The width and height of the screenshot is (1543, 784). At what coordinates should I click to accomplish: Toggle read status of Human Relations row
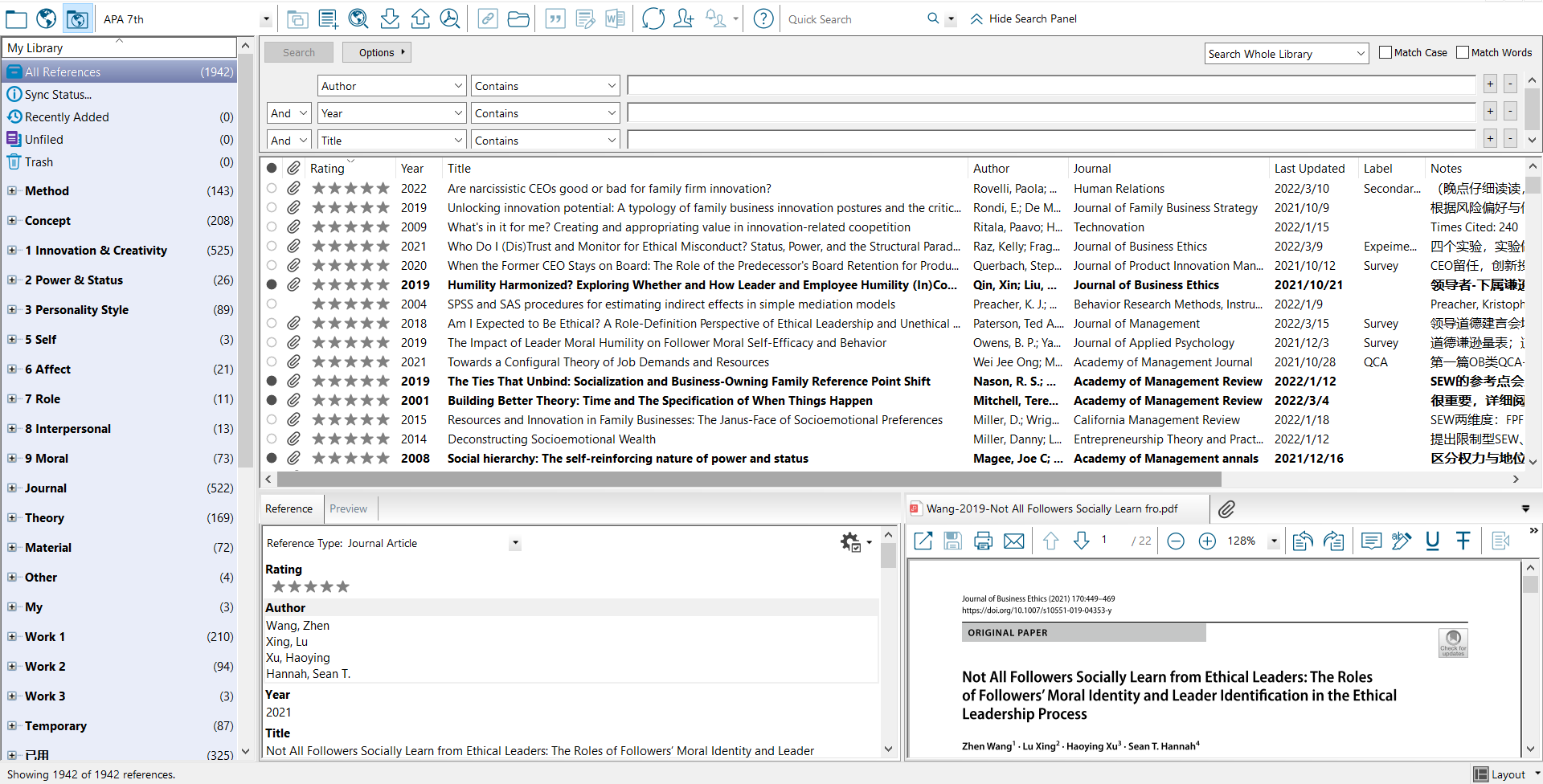pyautogui.click(x=272, y=188)
